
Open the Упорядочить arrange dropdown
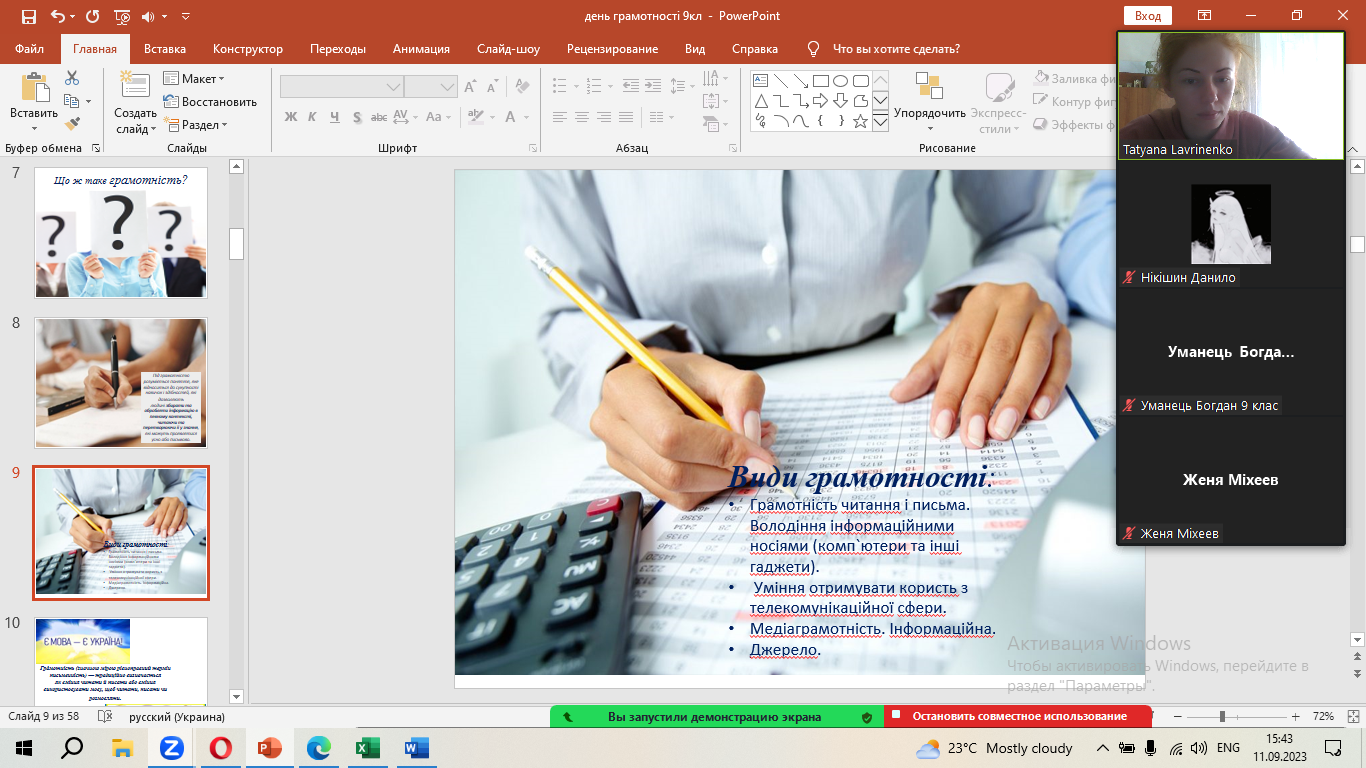point(929,113)
